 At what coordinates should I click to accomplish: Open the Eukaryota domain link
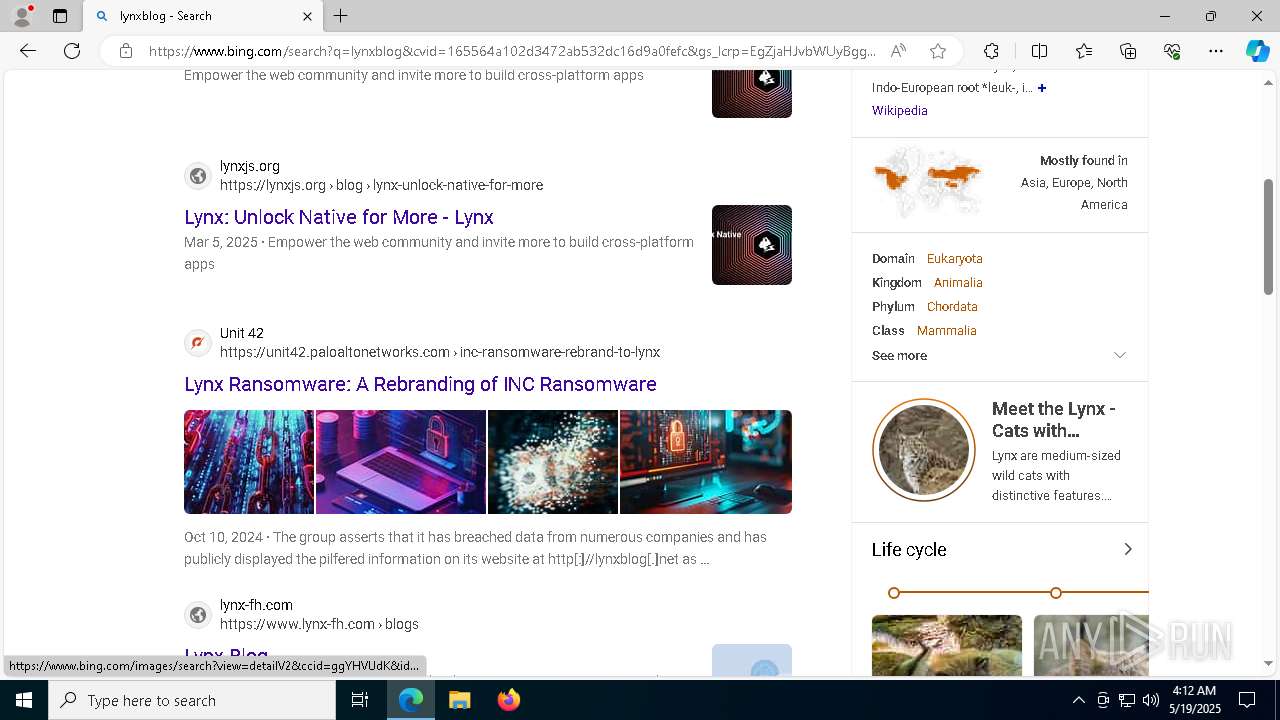(x=955, y=259)
